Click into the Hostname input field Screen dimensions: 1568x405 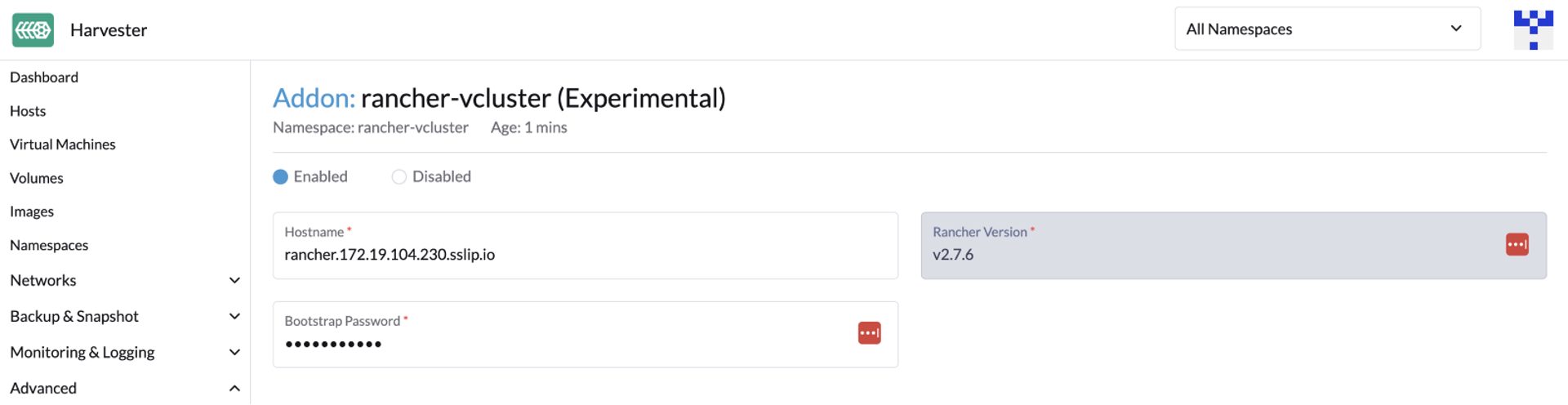(585, 255)
